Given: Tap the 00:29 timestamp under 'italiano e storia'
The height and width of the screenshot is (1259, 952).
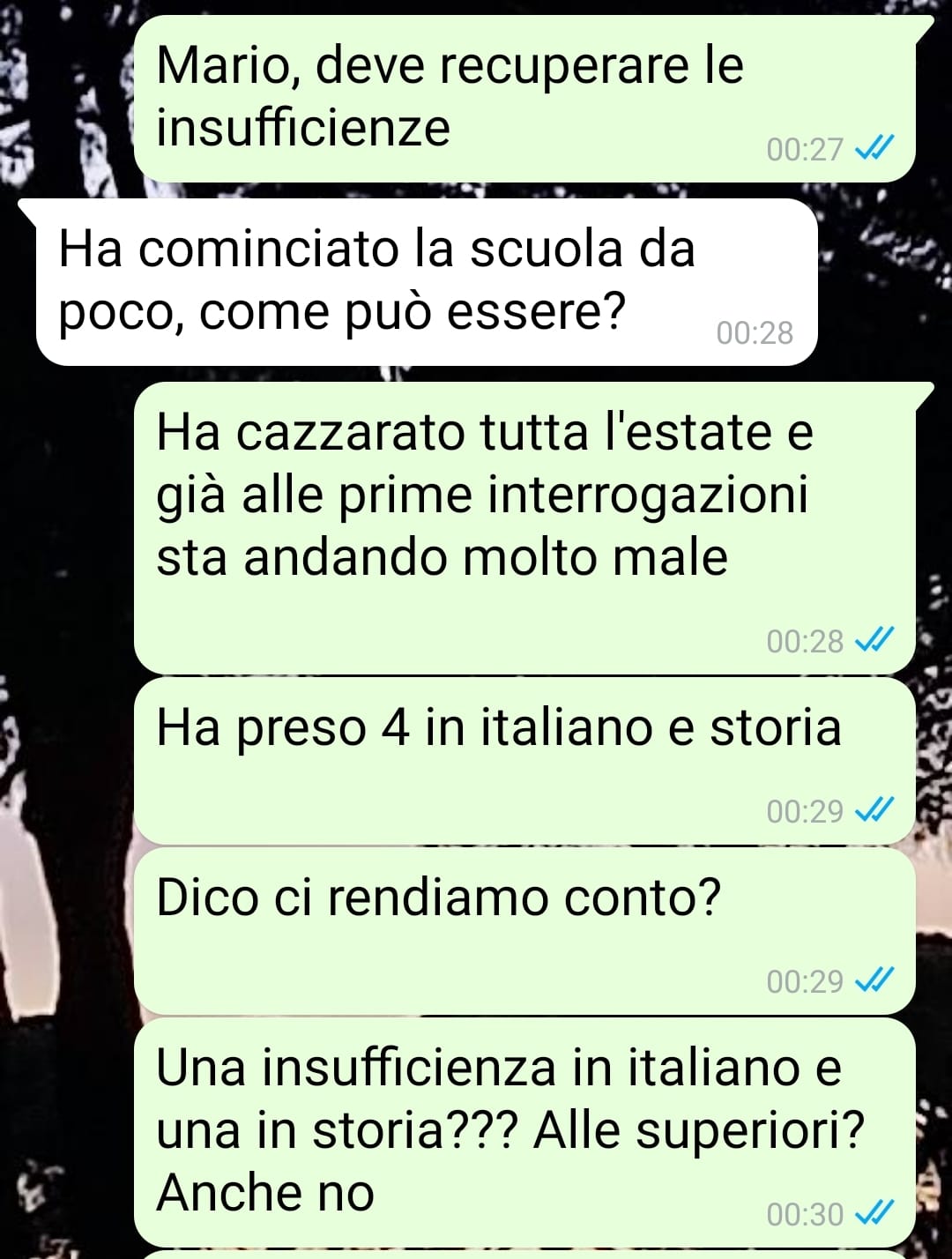Looking at the screenshot, I should click(x=805, y=811).
